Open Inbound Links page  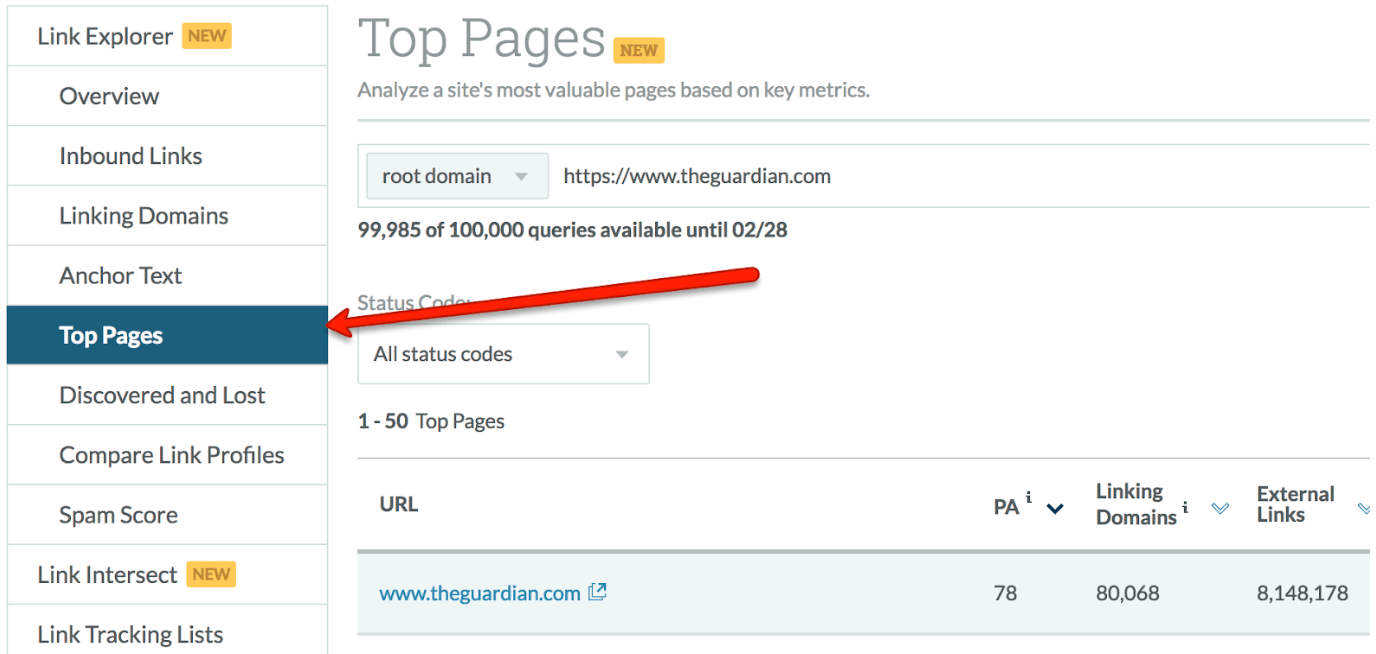[x=167, y=156]
